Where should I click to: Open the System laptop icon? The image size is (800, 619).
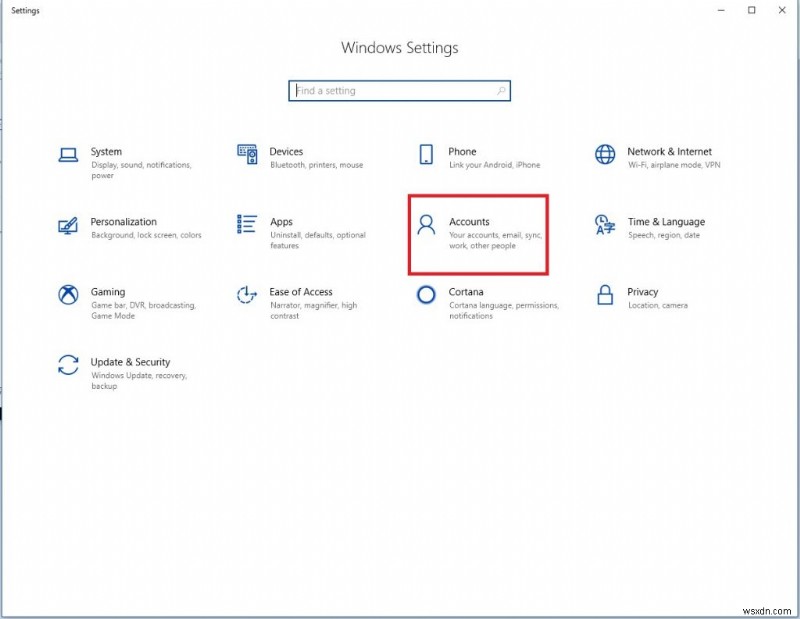(68, 155)
